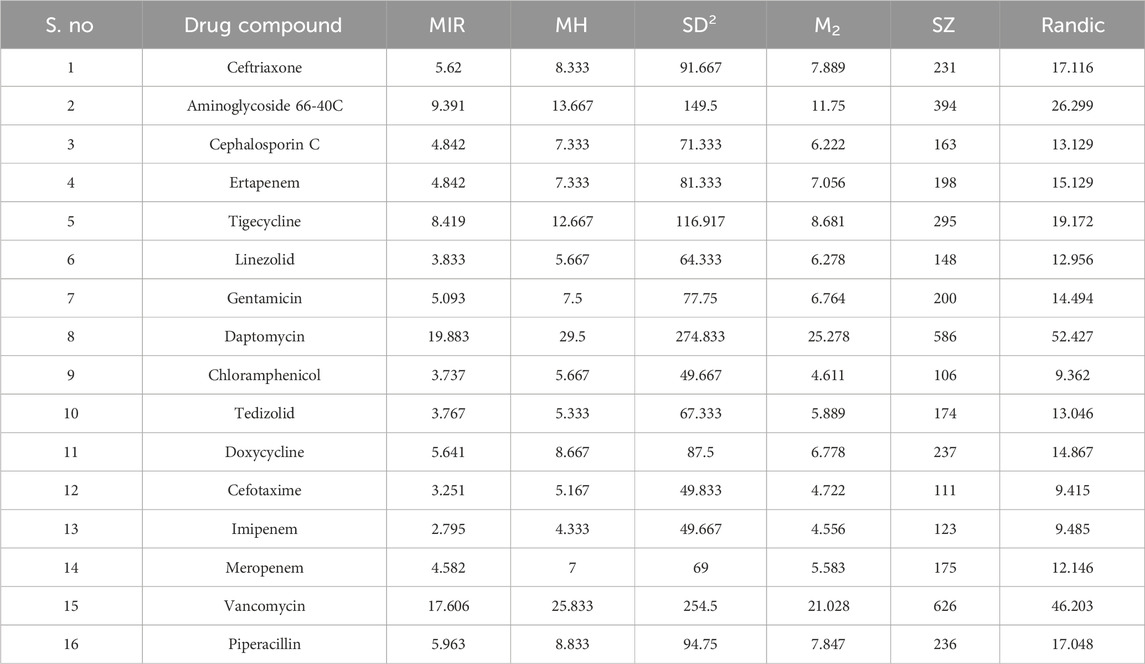Screen dimensions: 1145x664
Task: Select the Daptomycin row name
Action: pyautogui.click(x=264, y=337)
